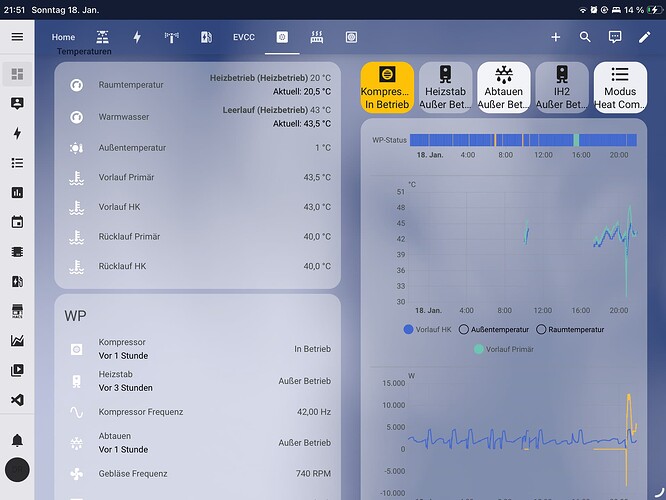Add a new item with plus icon
Image resolution: width=666 pixels, height=500 pixels.
(556, 37)
